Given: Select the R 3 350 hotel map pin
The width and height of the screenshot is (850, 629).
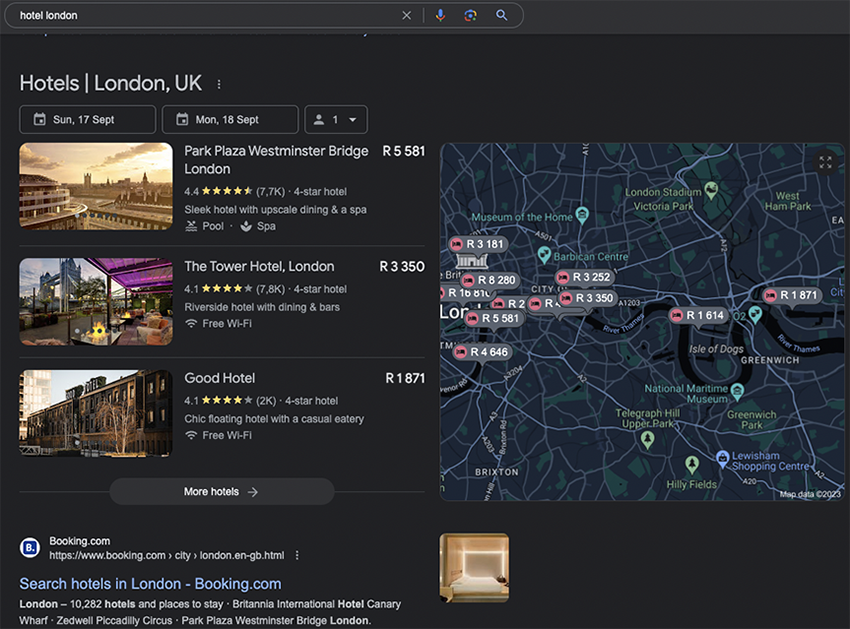Looking at the screenshot, I should (588, 298).
